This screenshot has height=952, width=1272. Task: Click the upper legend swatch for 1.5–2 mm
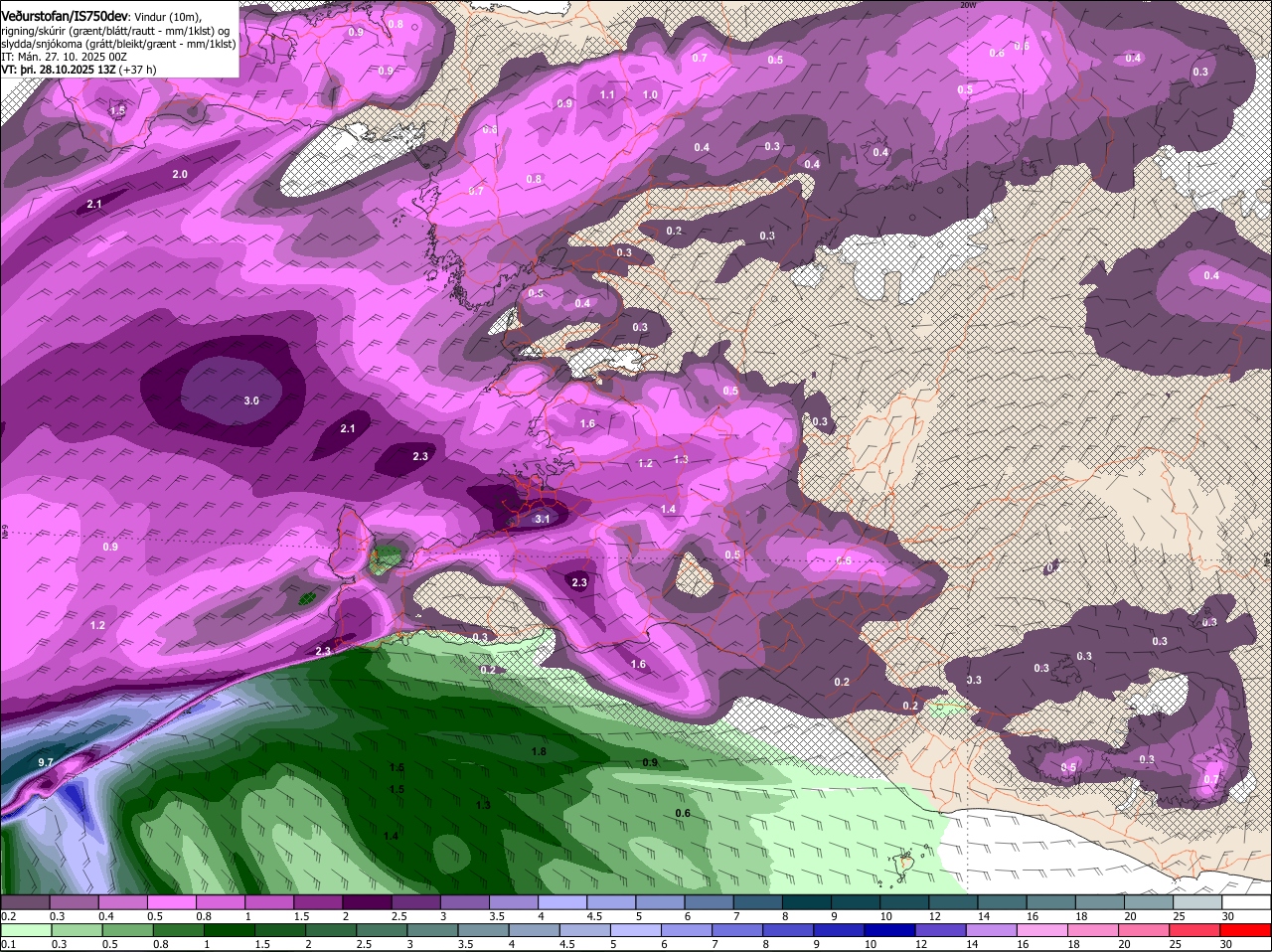coord(318,902)
